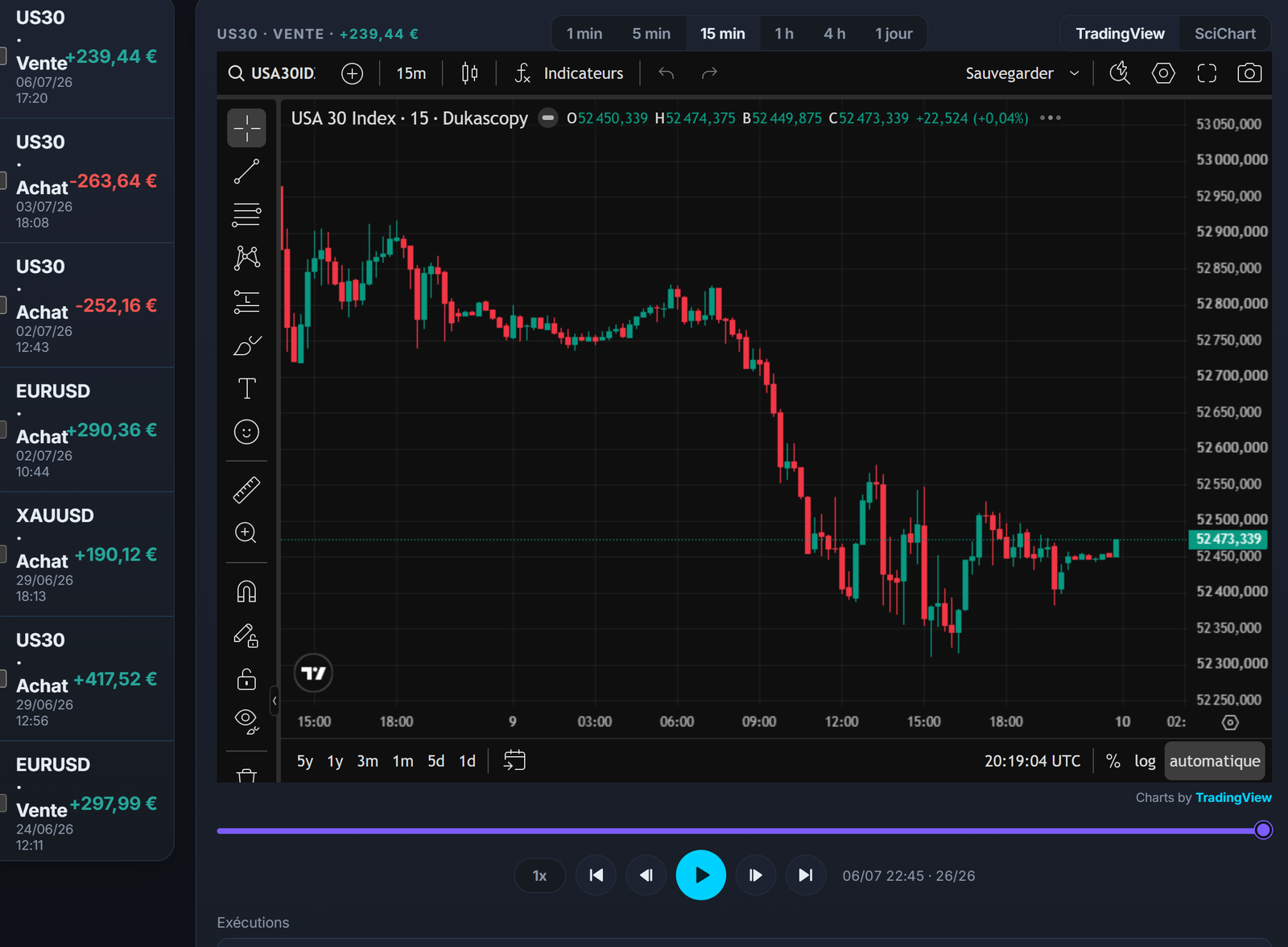Toggle the automatique scale
The width and height of the screenshot is (1288, 947).
[x=1215, y=761]
